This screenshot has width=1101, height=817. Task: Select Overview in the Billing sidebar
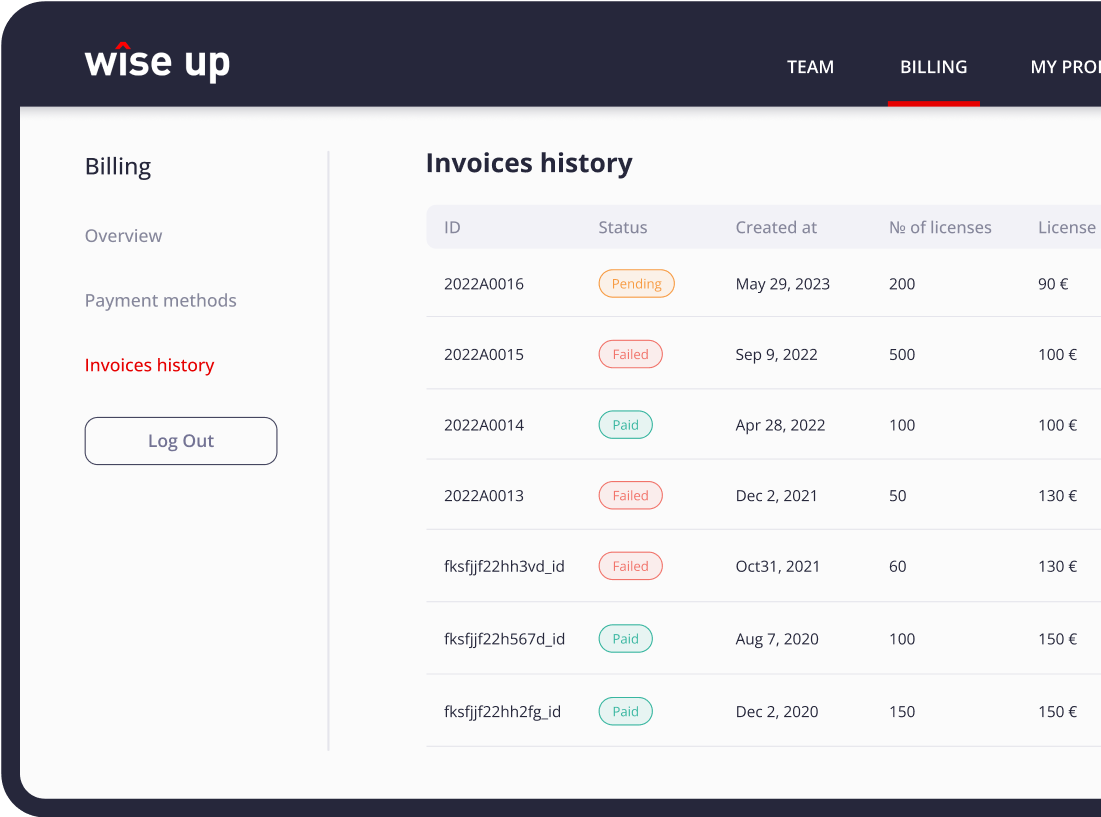coord(123,236)
